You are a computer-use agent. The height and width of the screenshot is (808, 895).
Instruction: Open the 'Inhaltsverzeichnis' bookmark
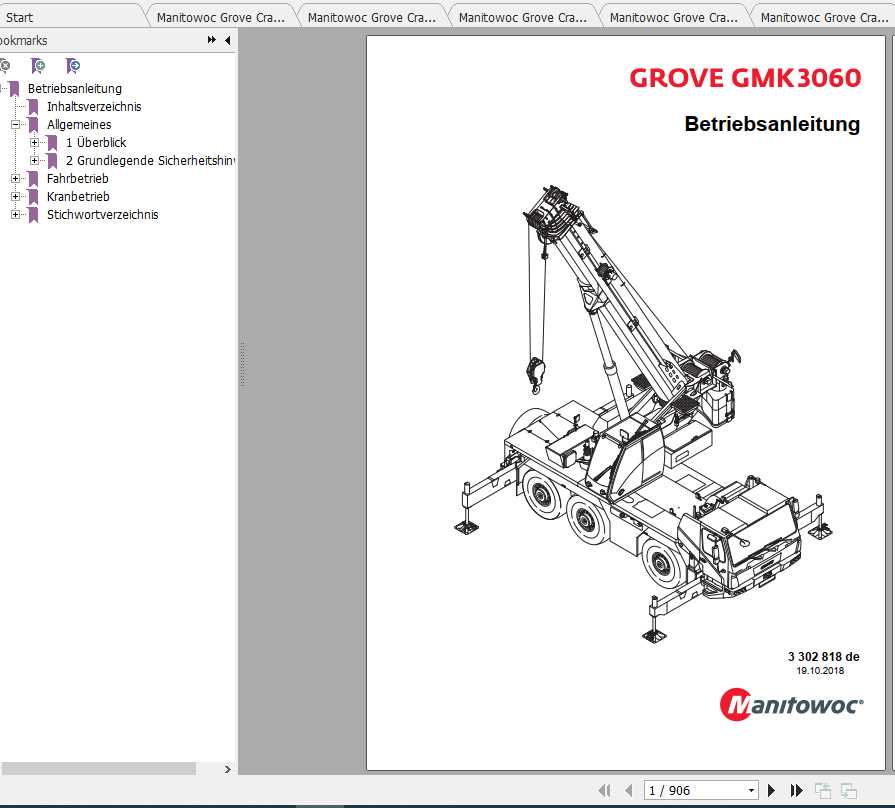[94, 106]
